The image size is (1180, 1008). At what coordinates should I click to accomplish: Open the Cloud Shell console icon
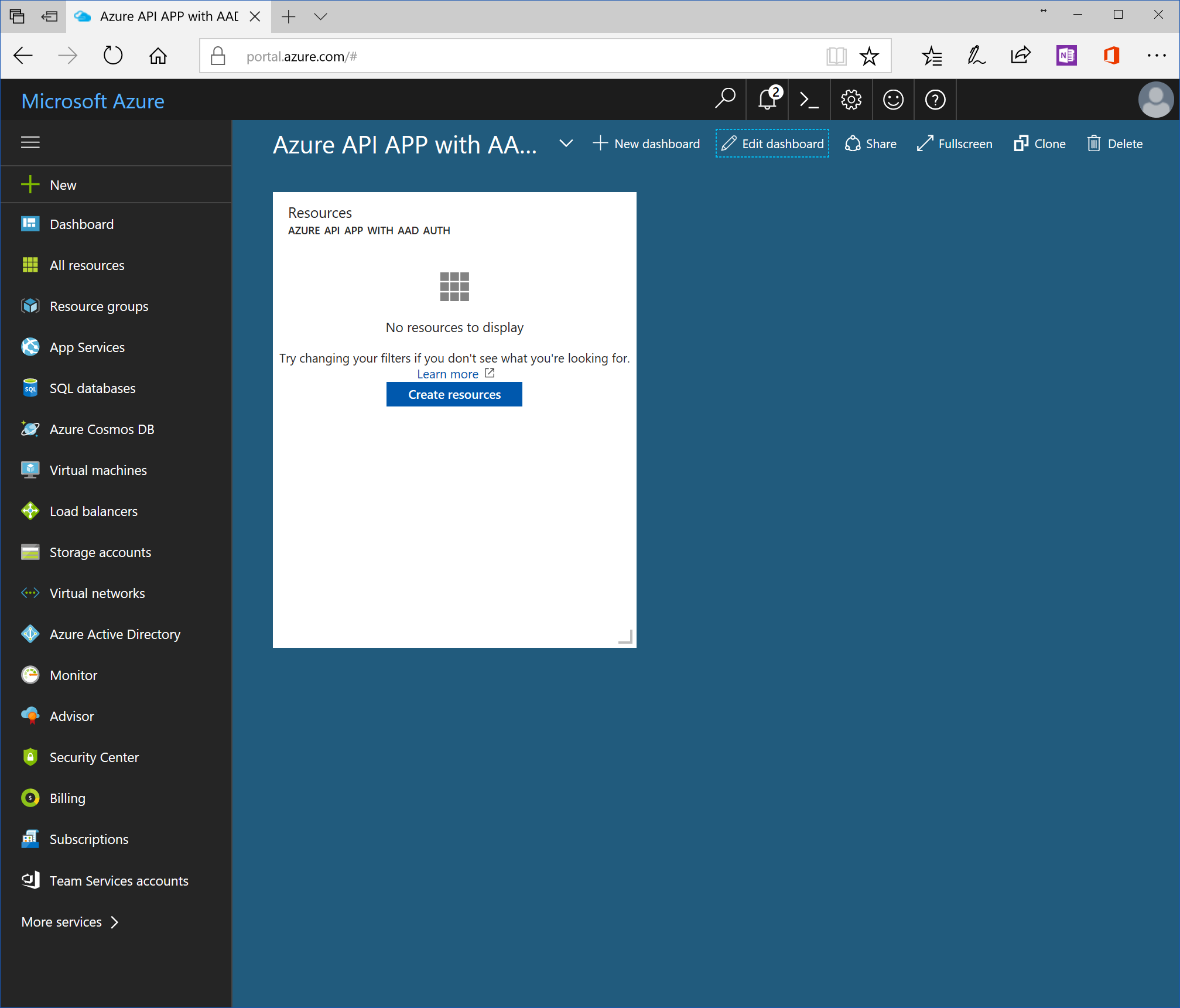(x=809, y=100)
